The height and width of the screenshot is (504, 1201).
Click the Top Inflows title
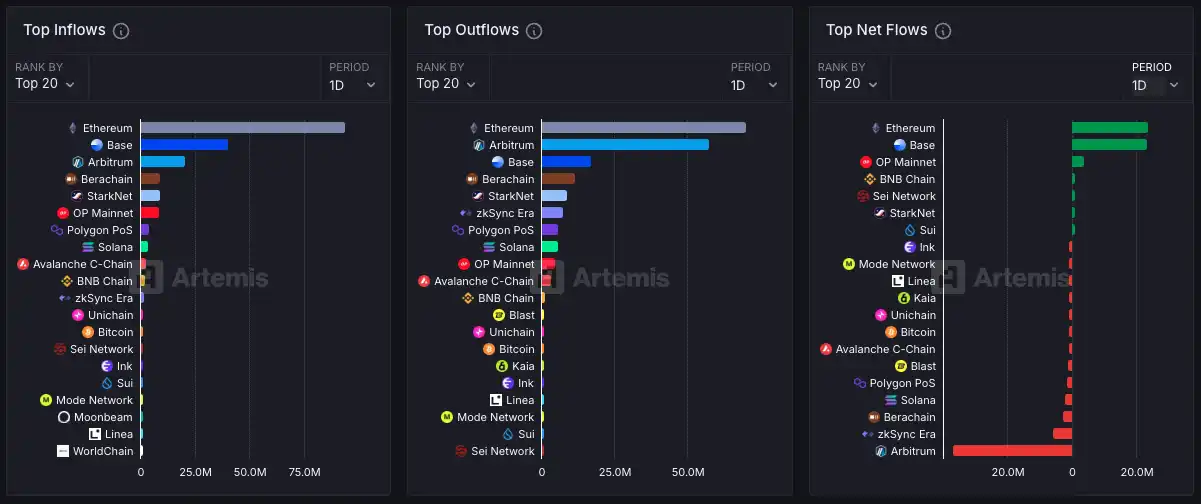[x=64, y=30]
